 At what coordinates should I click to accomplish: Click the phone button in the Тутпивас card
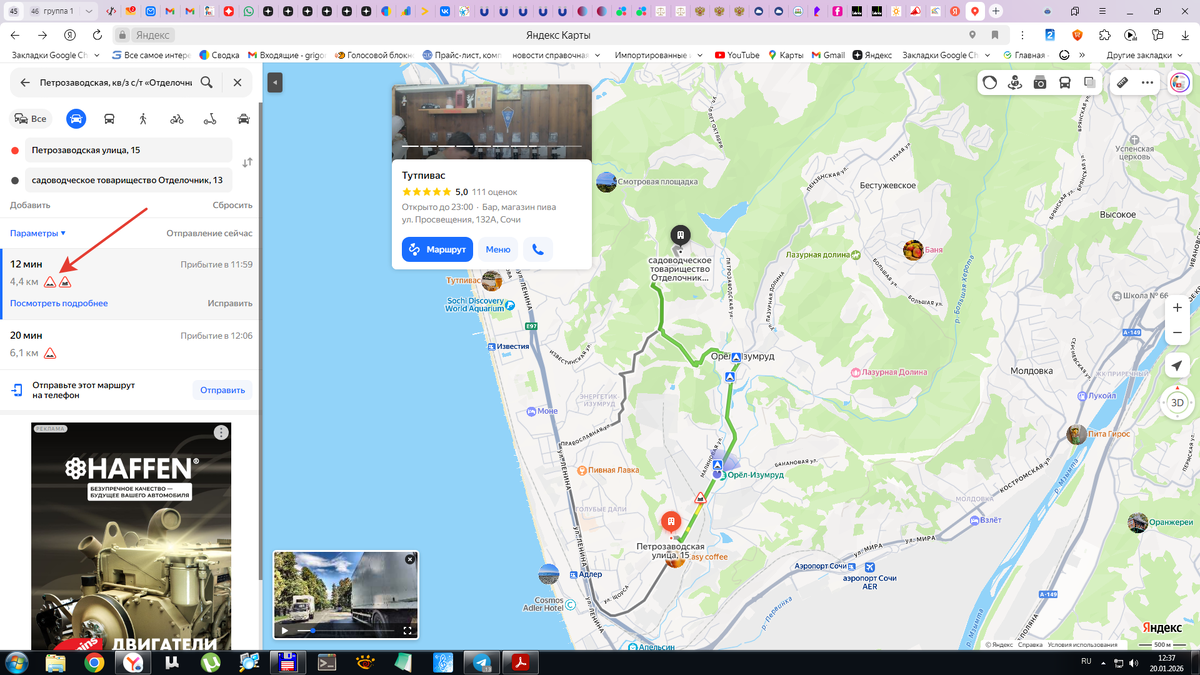(538, 249)
